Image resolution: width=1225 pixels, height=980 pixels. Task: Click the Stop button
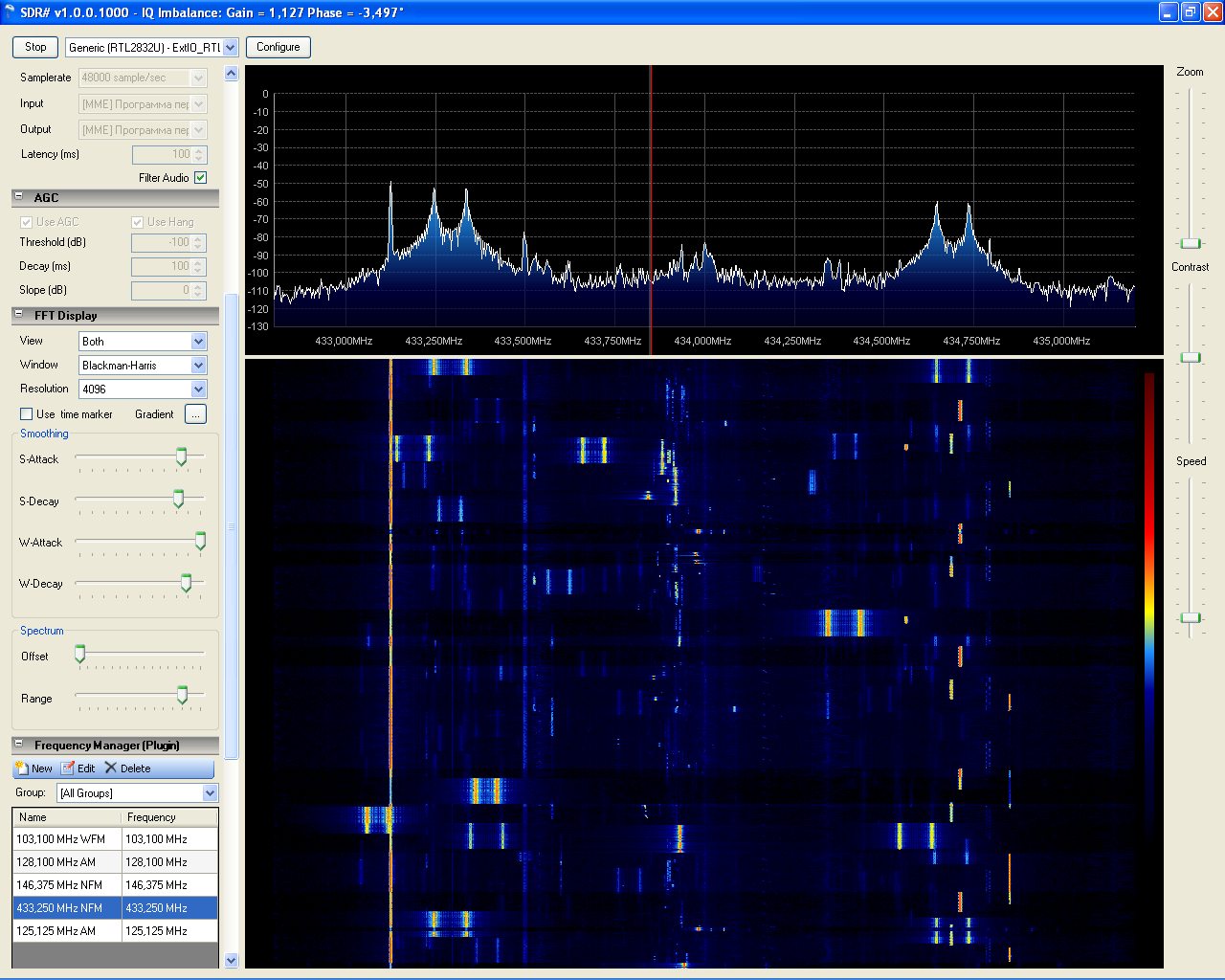click(x=35, y=47)
